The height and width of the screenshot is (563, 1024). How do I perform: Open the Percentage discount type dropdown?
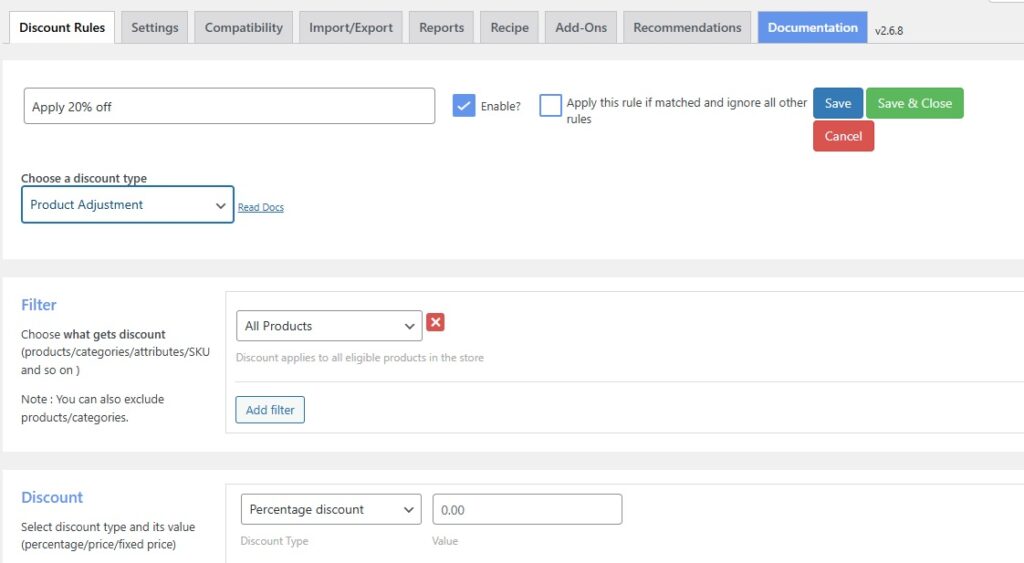[x=330, y=509]
